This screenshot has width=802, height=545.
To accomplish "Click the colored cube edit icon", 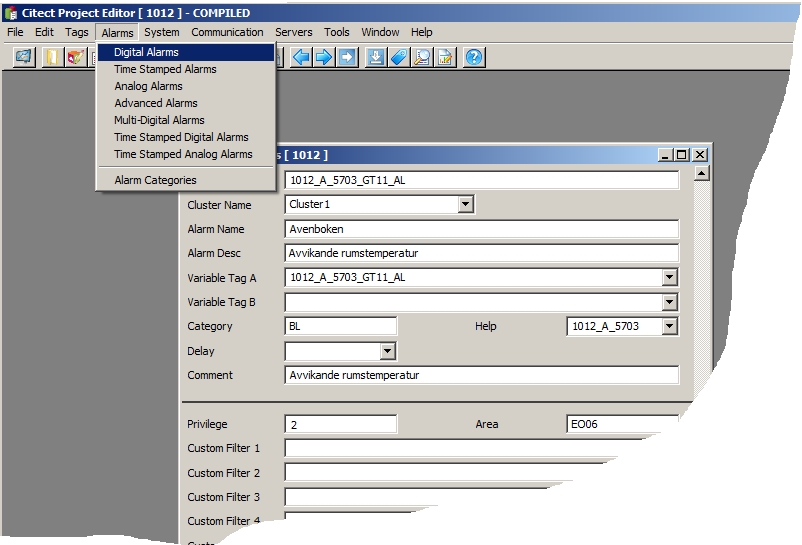I will tap(76, 57).
